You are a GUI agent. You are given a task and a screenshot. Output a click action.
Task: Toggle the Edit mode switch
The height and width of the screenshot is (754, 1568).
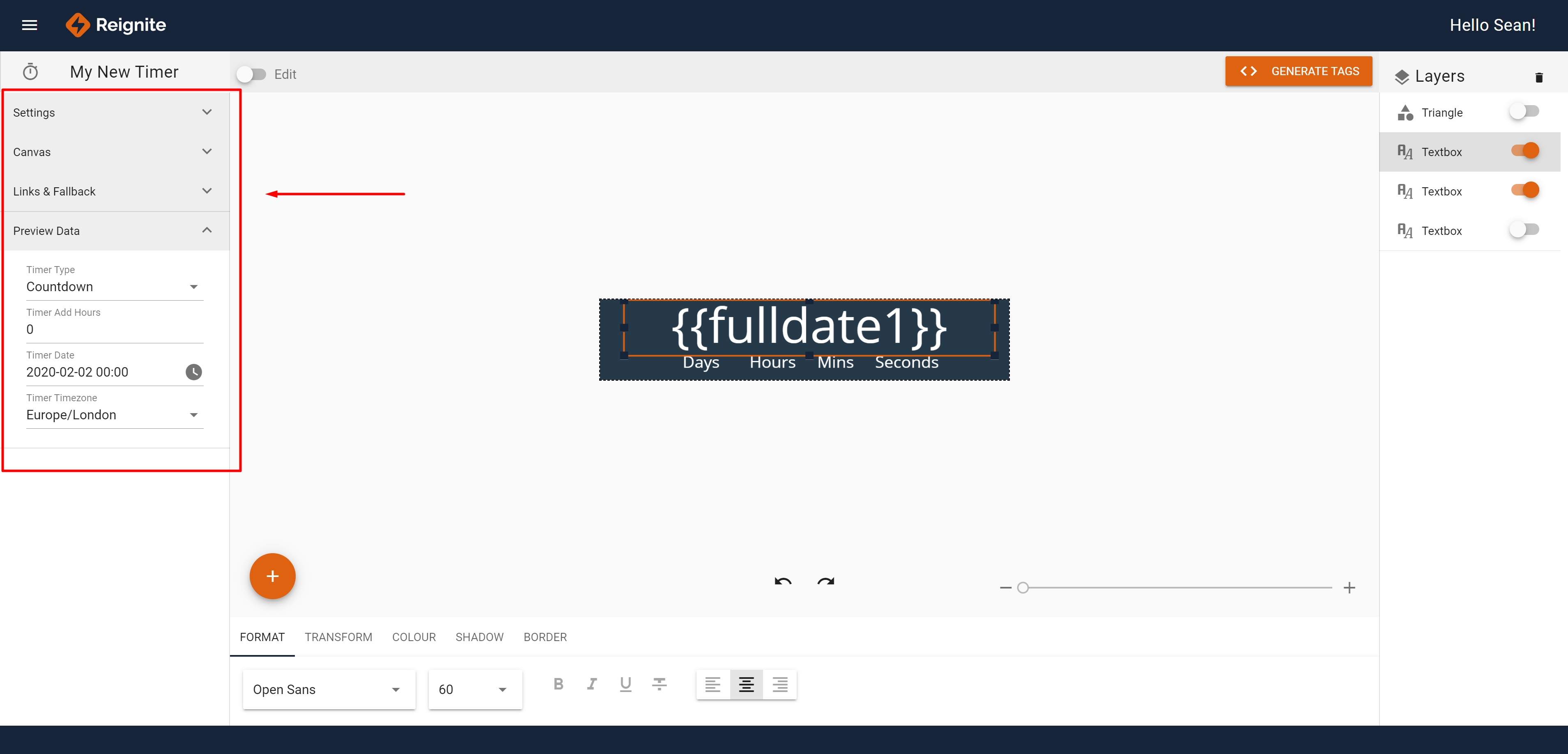[251, 74]
